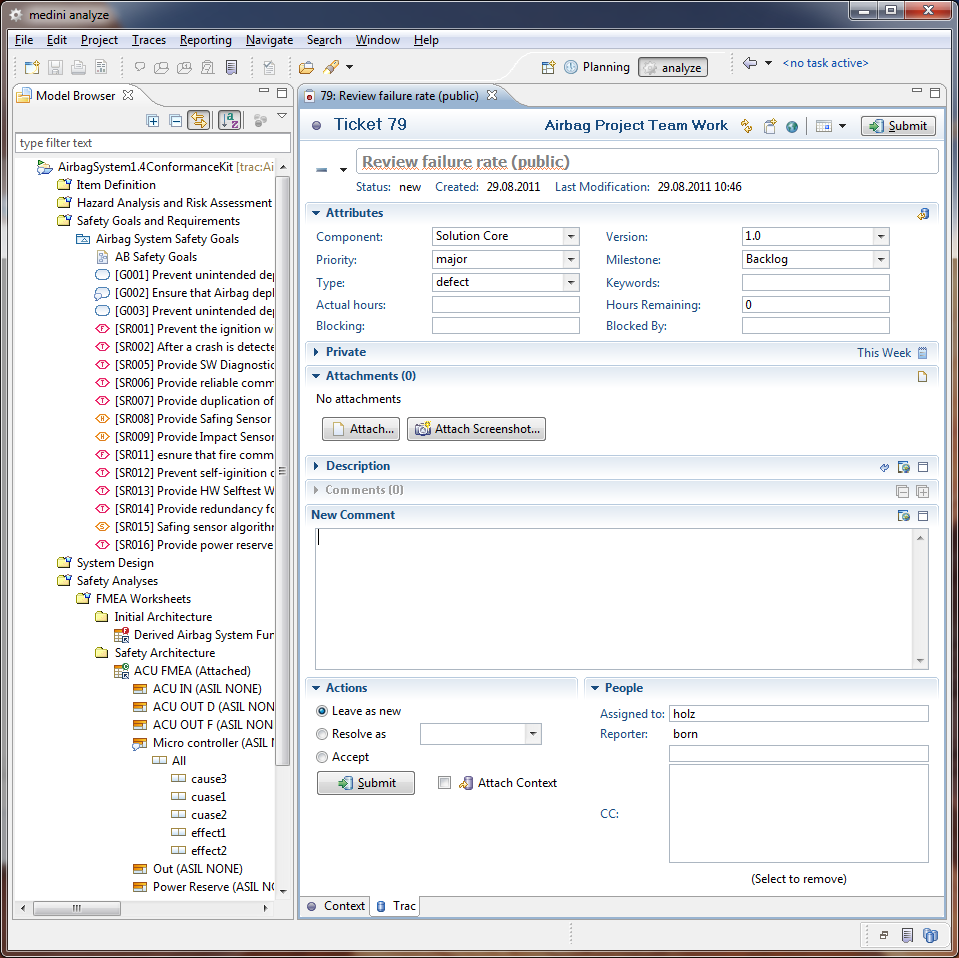Click Collapse All icon in Model Browser

point(175,120)
